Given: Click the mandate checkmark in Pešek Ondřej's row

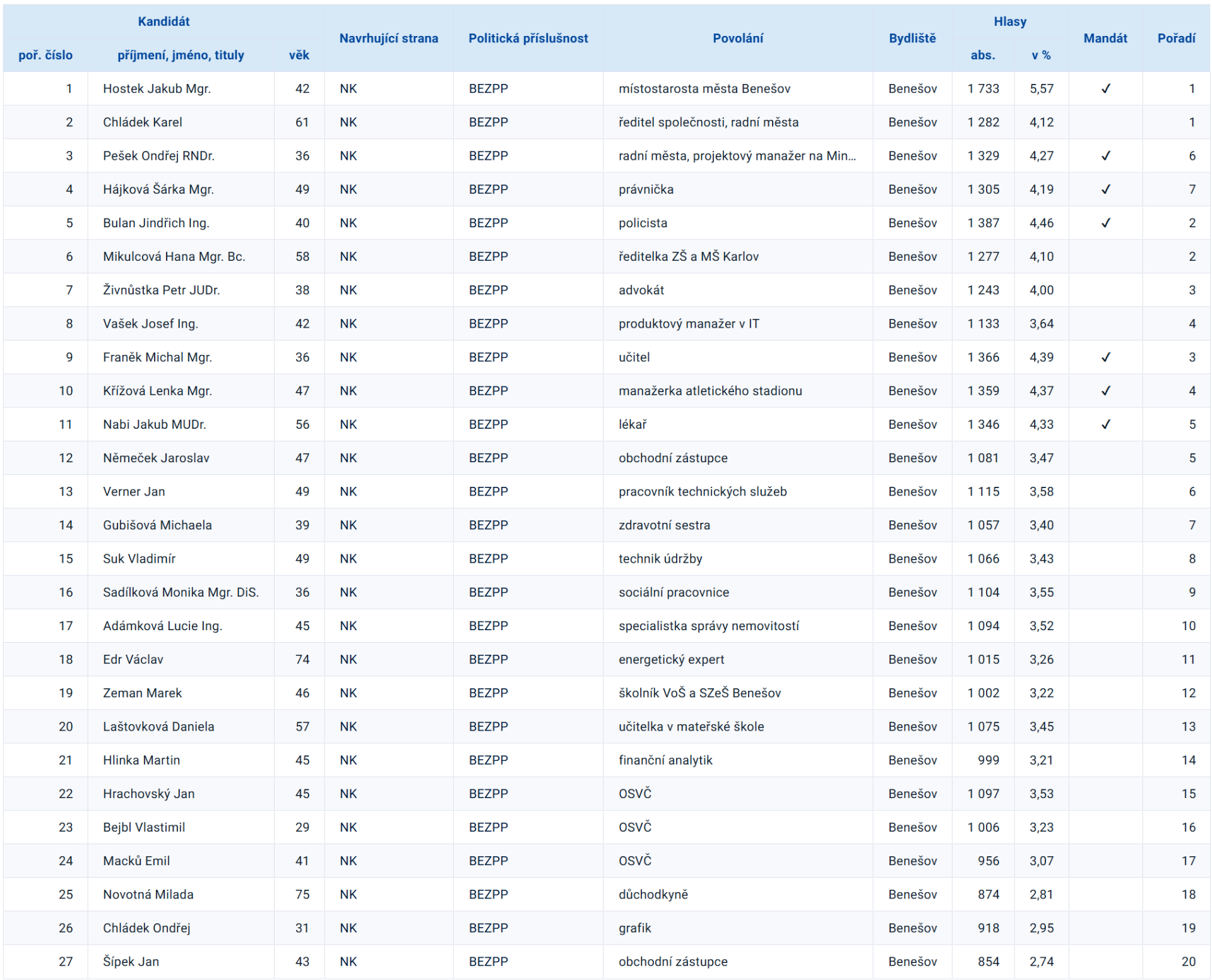Looking at the screenshot, I should (1105, 156).
